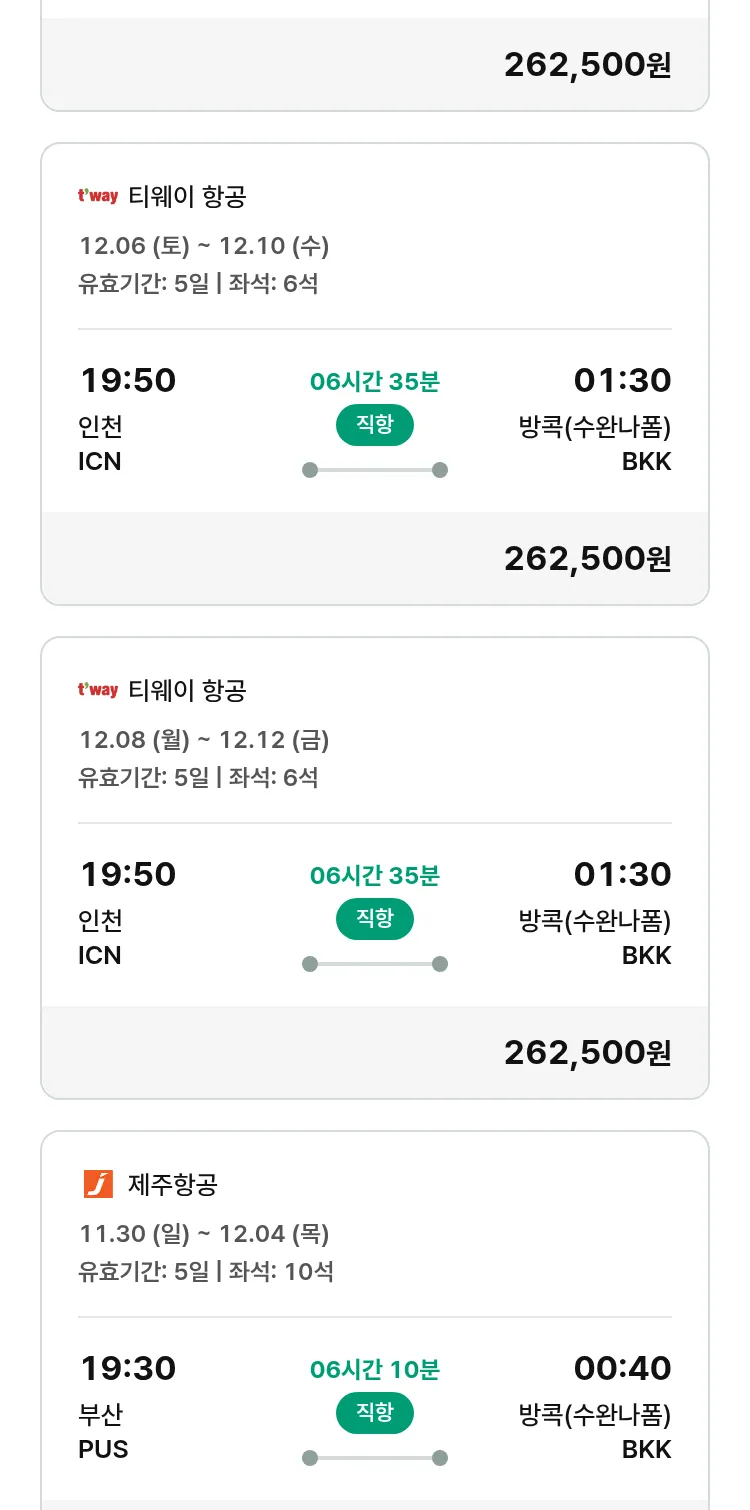This screenshot has width=750, height=1510.
Task: Open the 12.08 (월) ~ 12.12 (금) date range
Action: [x=204, y=740]
